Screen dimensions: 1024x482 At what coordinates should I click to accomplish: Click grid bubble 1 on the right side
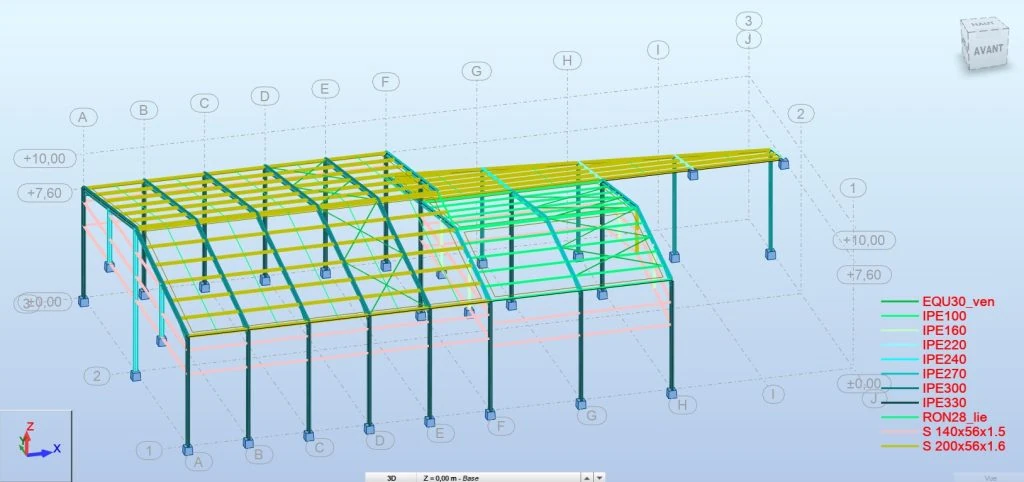coord(852,189)
